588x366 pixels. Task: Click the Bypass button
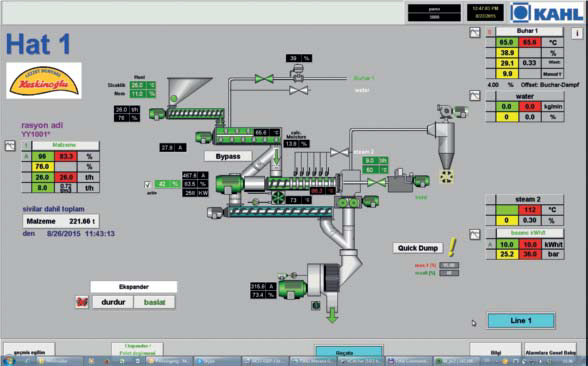pos(228,156)
